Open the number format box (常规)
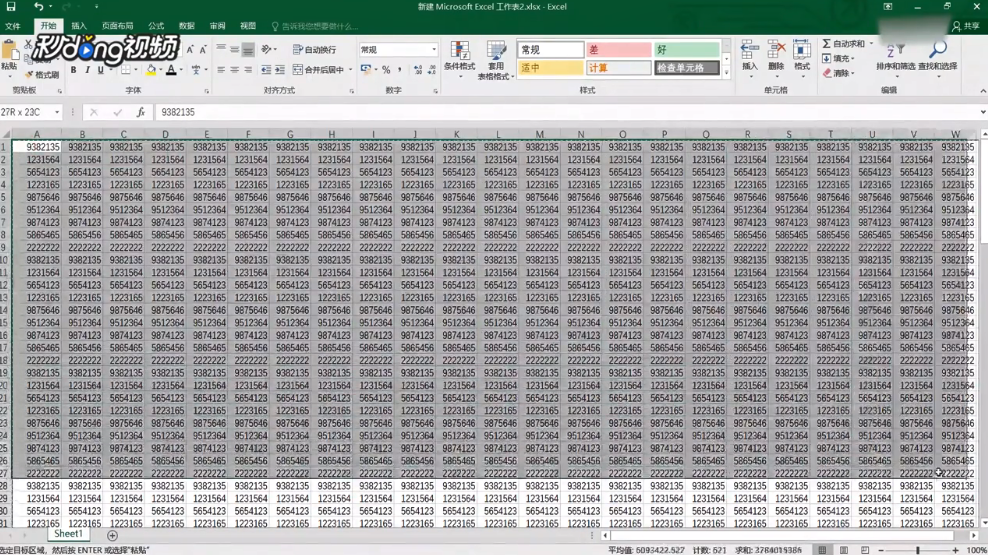 [x=398, y=49]
